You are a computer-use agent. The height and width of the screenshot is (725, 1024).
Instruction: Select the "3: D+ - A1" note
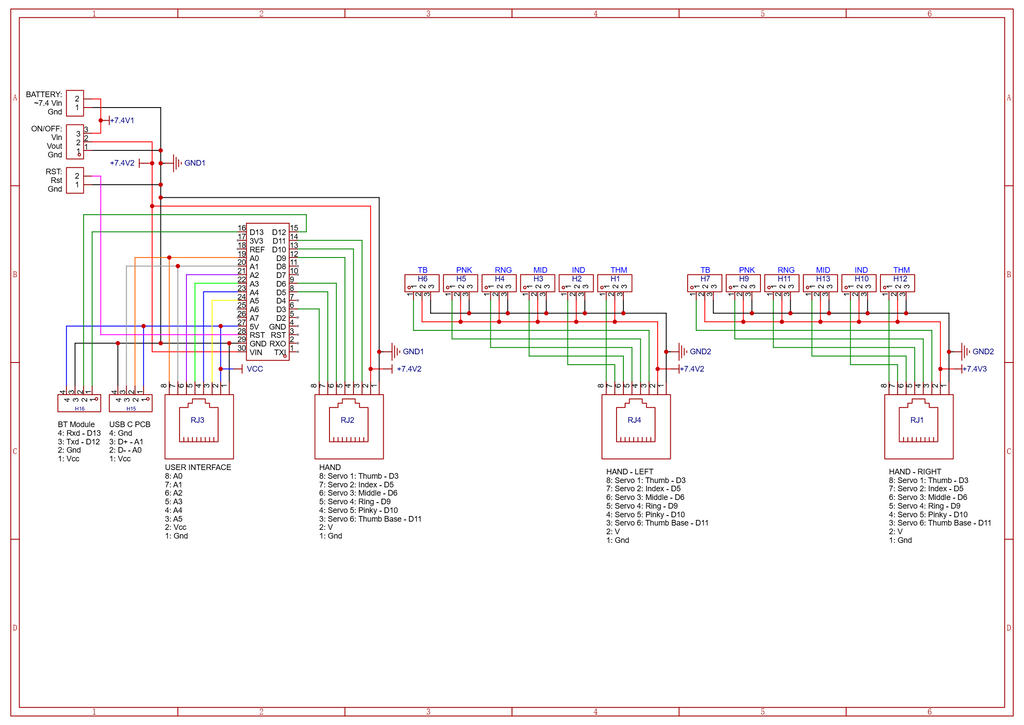tap(126, 442)
